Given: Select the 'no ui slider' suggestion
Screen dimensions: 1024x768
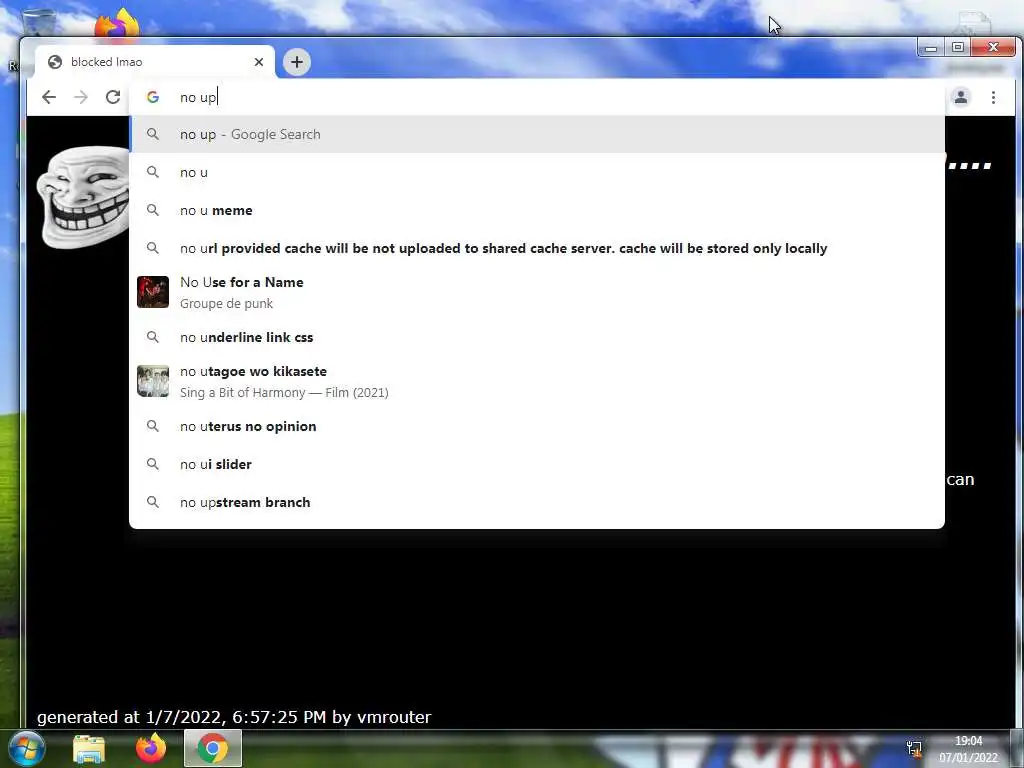Looking at the screenshot, I should [x=537, y=464].
